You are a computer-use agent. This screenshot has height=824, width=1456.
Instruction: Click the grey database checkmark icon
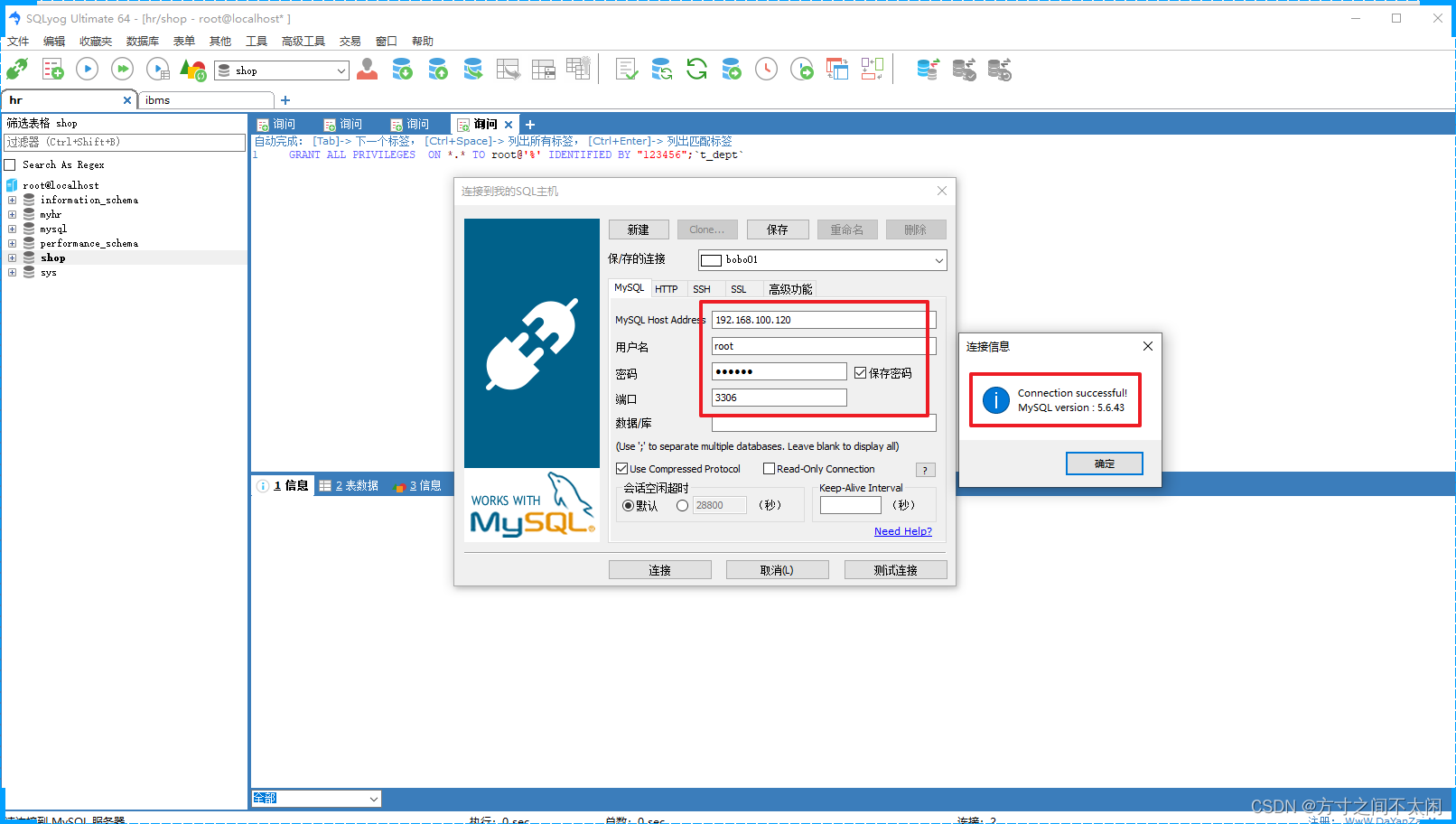[964, 70]
